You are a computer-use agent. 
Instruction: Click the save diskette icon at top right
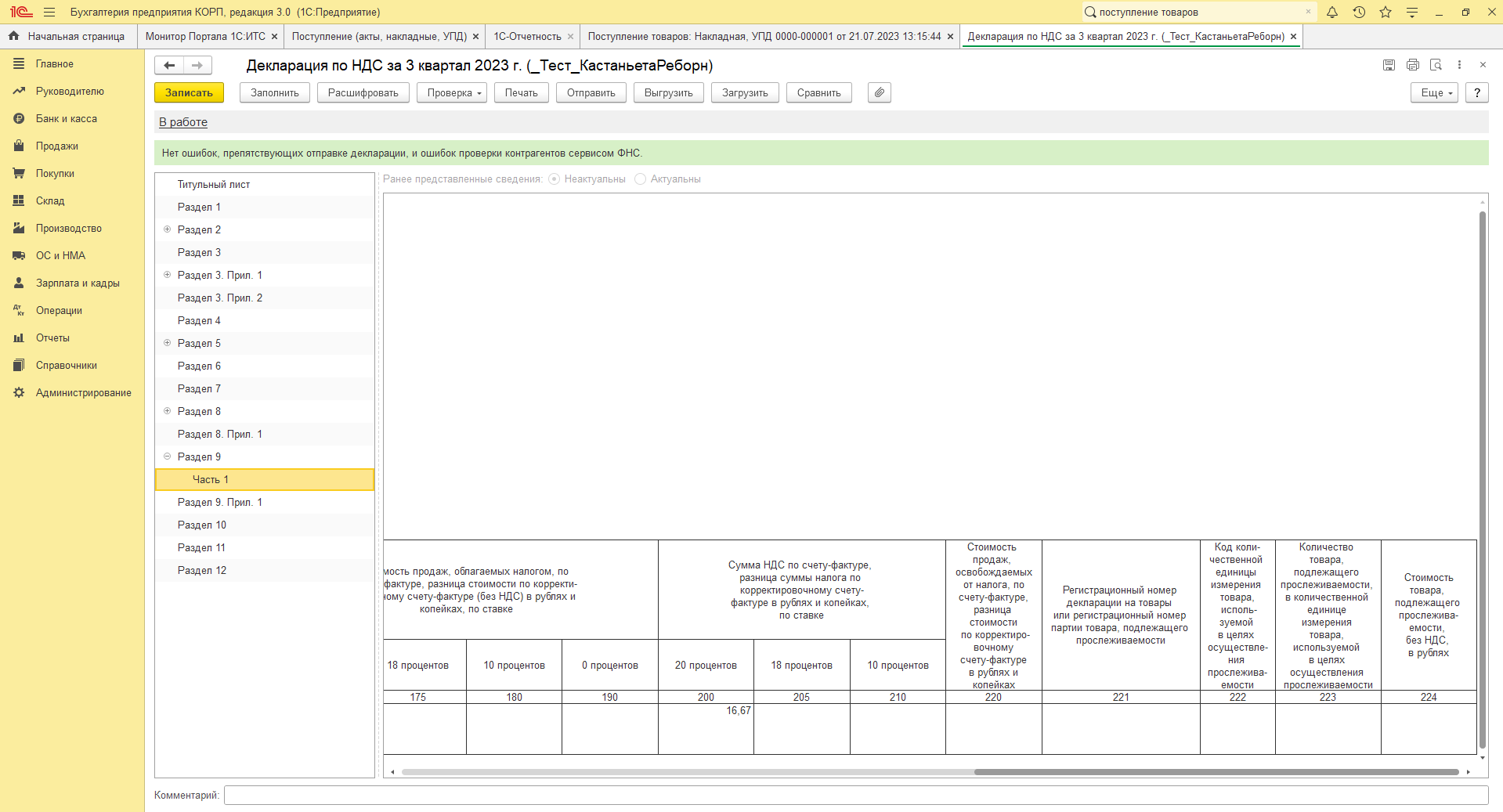pos(1389,65)
